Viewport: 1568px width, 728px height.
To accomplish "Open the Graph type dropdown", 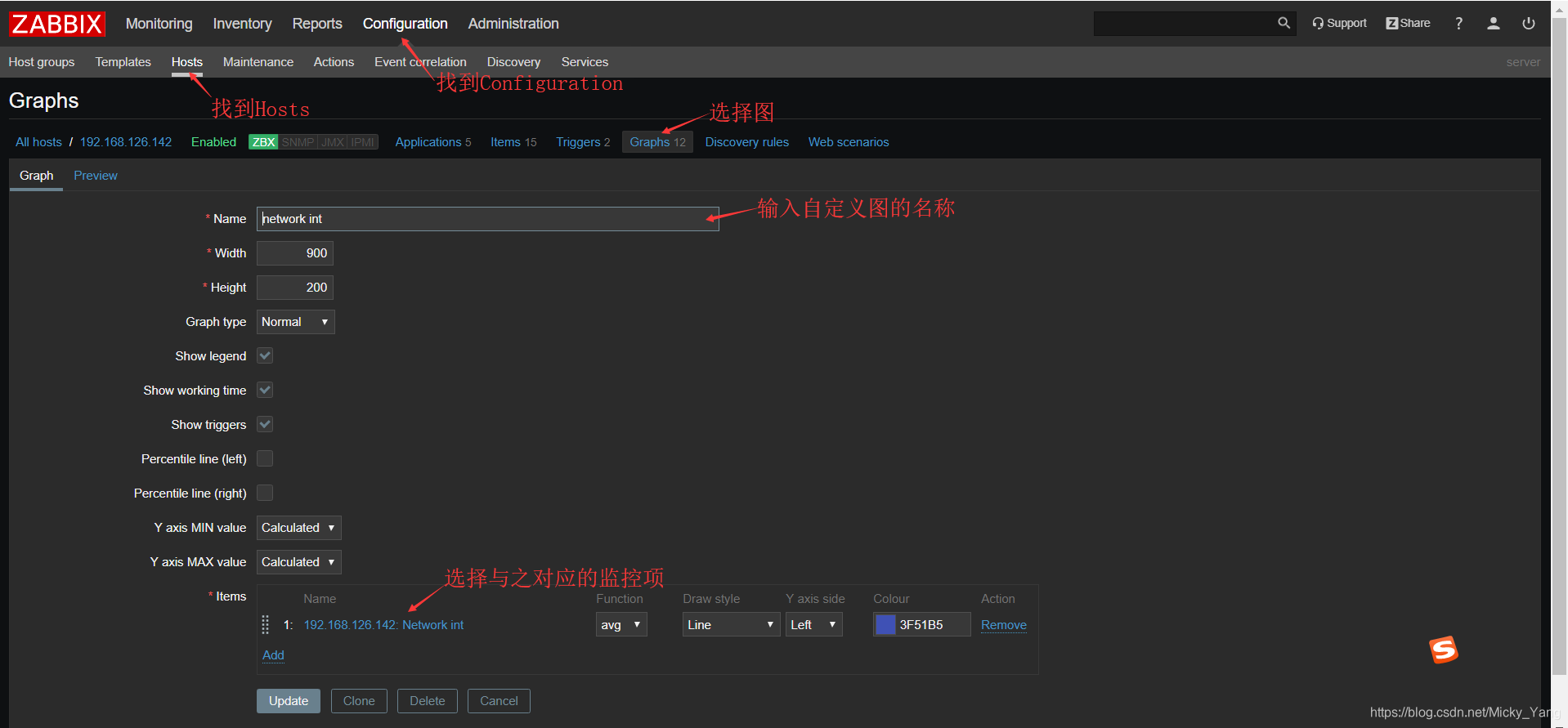I will pos(295,322).
